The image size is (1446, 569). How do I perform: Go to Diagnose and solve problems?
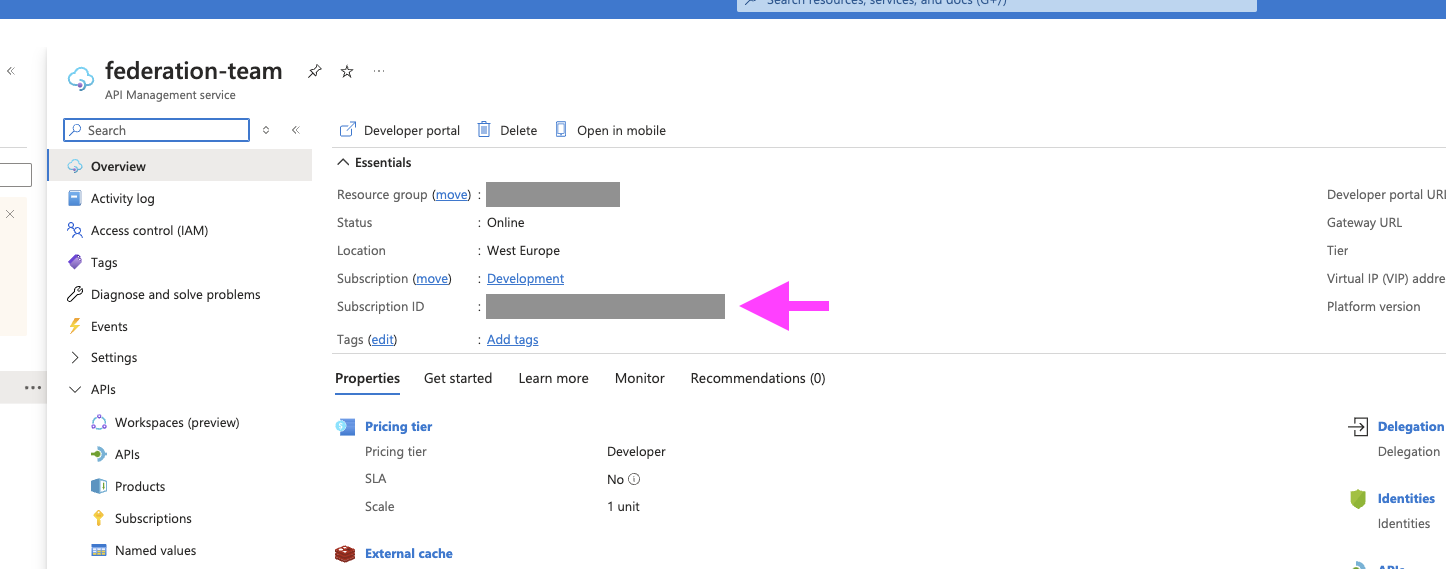coord(175,294)
